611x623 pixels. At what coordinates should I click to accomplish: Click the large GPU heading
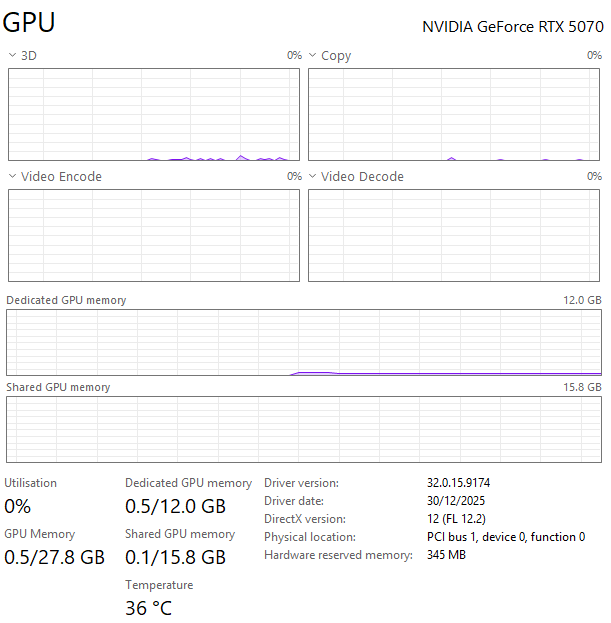30,23
